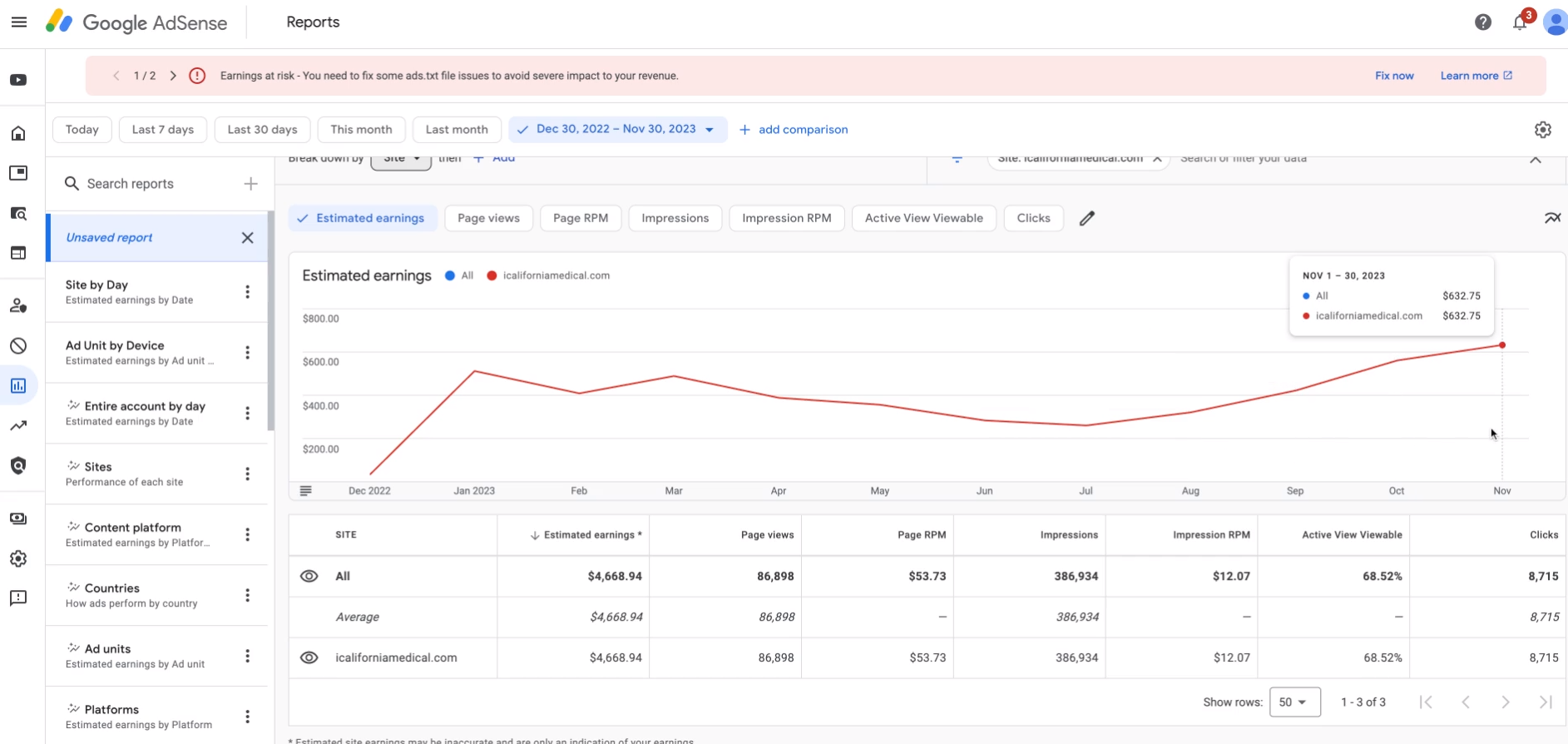Click the blue All legend dot
This screenshot has height=744, width=1568.
point(450,275)
